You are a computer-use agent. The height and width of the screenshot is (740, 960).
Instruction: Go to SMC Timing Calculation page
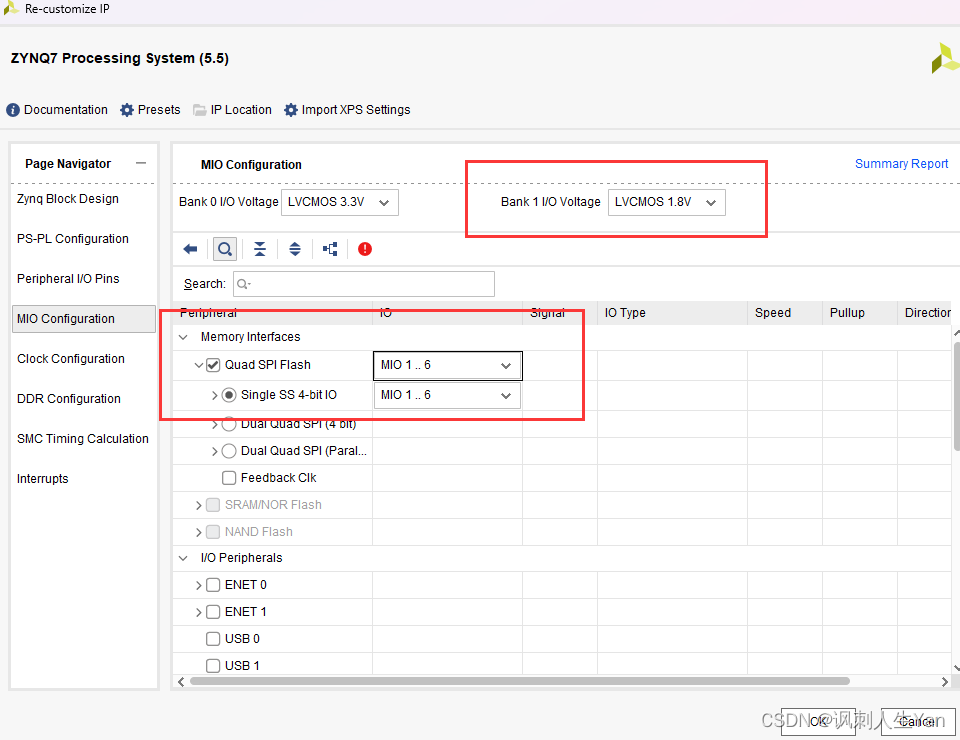83,439
